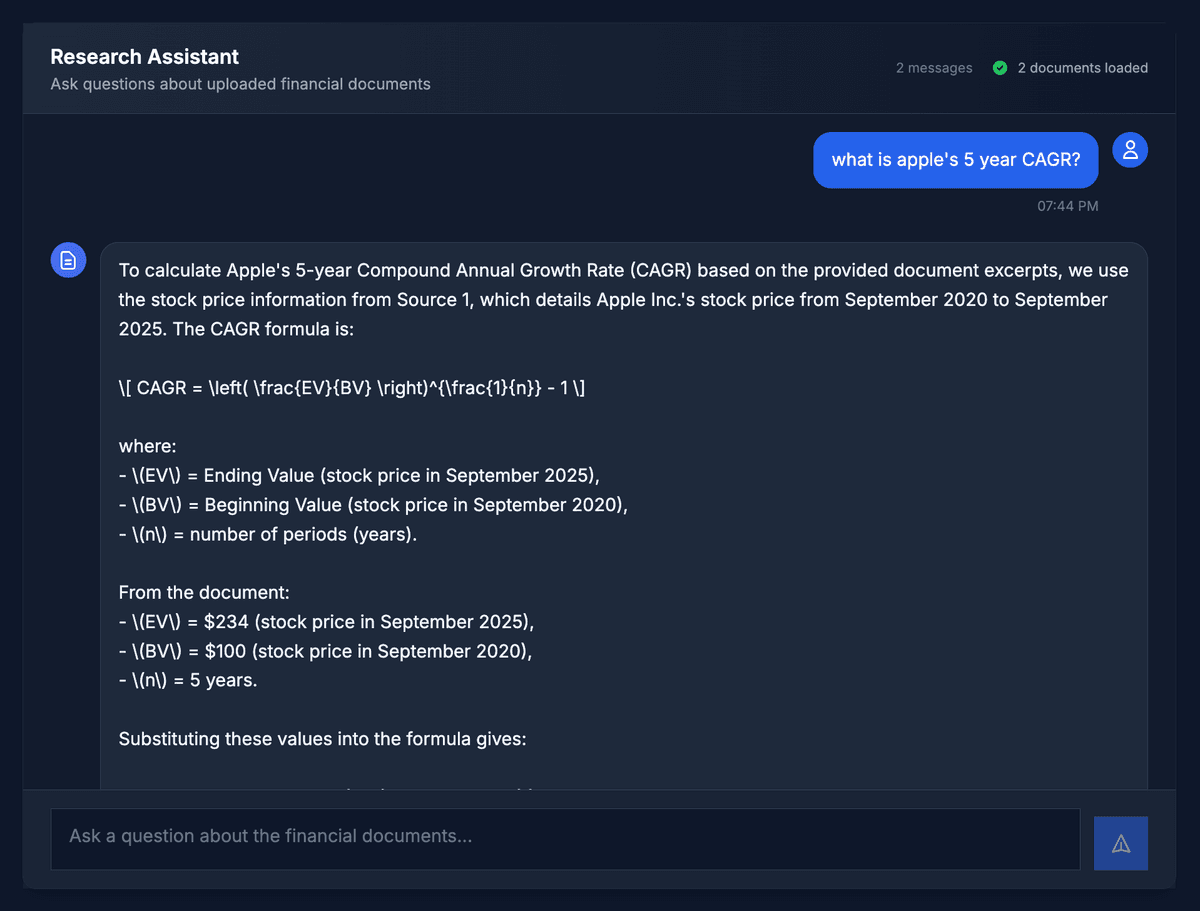
Task: Click the blue question bubble 'what is apple's 5 year CAGR?'
Action: point(955,159)
